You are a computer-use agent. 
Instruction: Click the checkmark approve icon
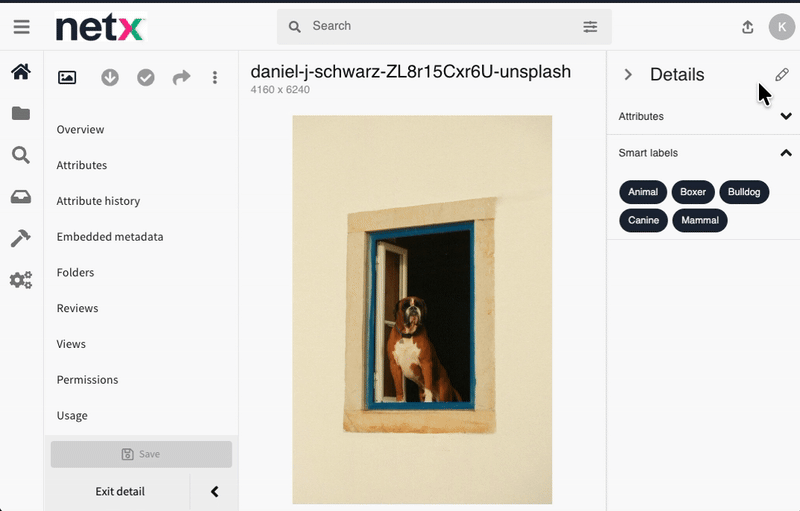[x=146, y=78]
